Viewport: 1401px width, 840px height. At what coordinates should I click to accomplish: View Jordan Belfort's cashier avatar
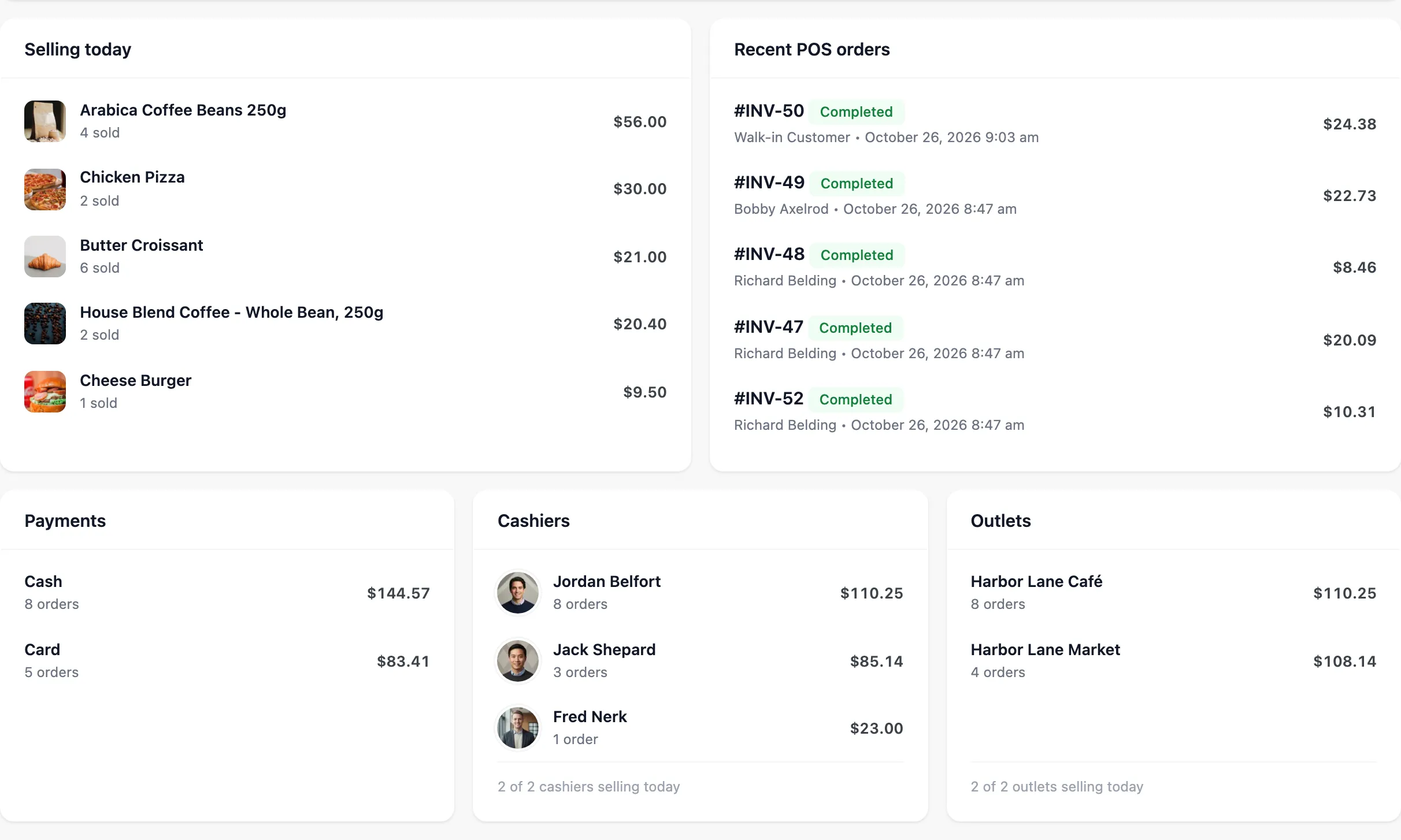pos(518,593)
